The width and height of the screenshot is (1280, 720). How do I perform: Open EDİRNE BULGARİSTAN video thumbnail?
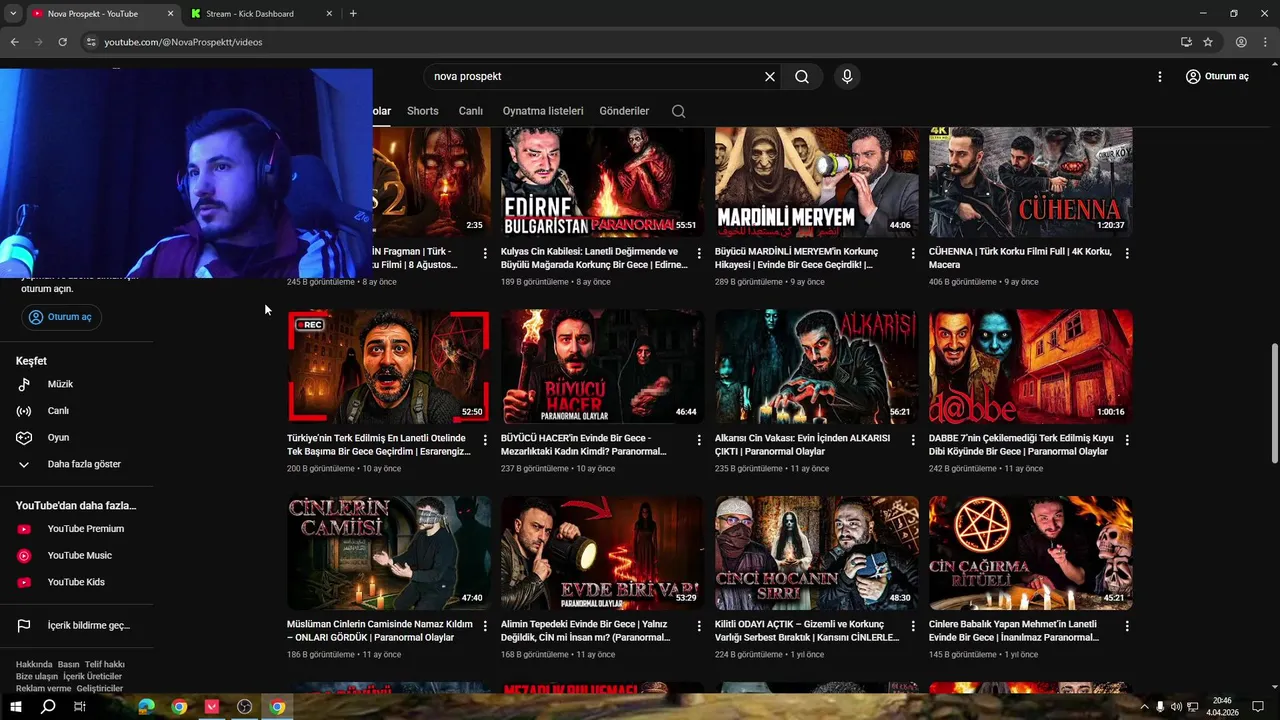click(602, 181)
